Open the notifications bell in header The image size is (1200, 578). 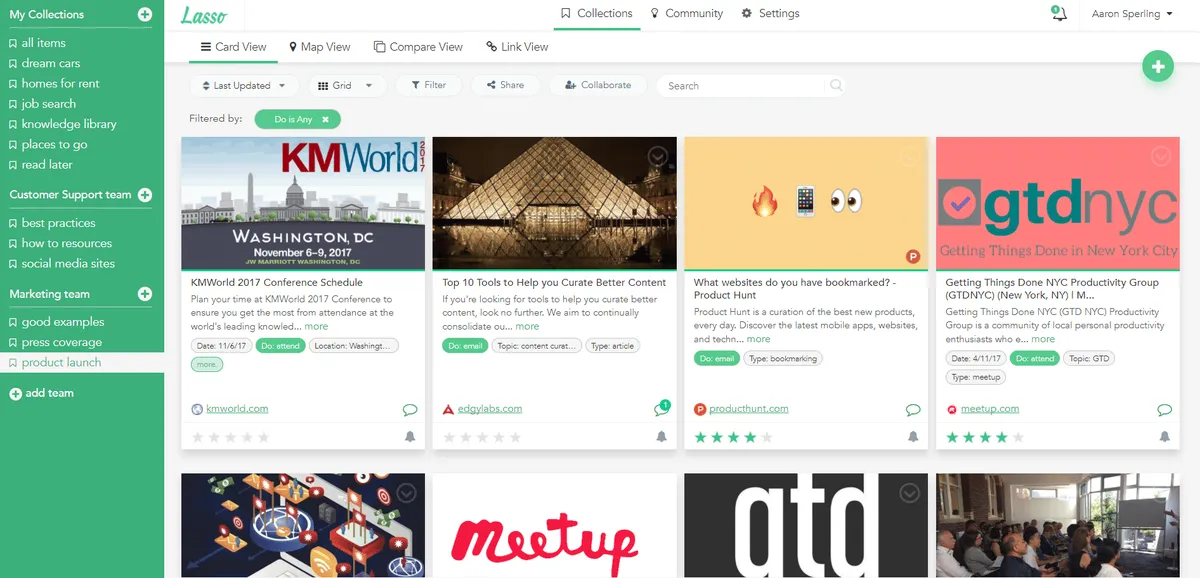(x=1059, y=14)
